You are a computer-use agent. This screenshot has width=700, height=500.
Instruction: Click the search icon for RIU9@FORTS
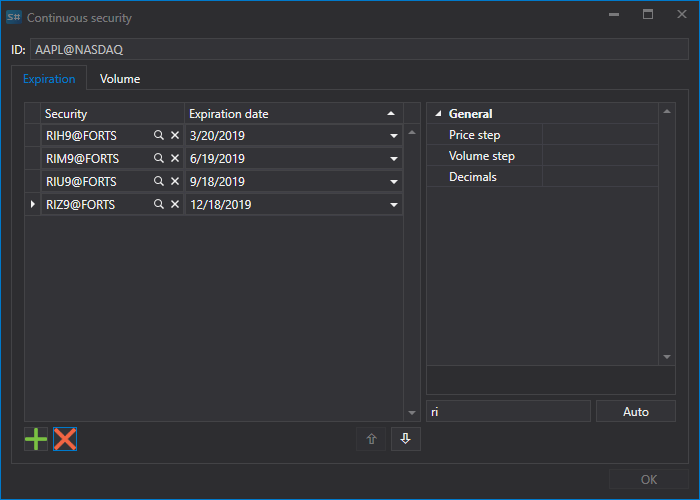(158, 181)
